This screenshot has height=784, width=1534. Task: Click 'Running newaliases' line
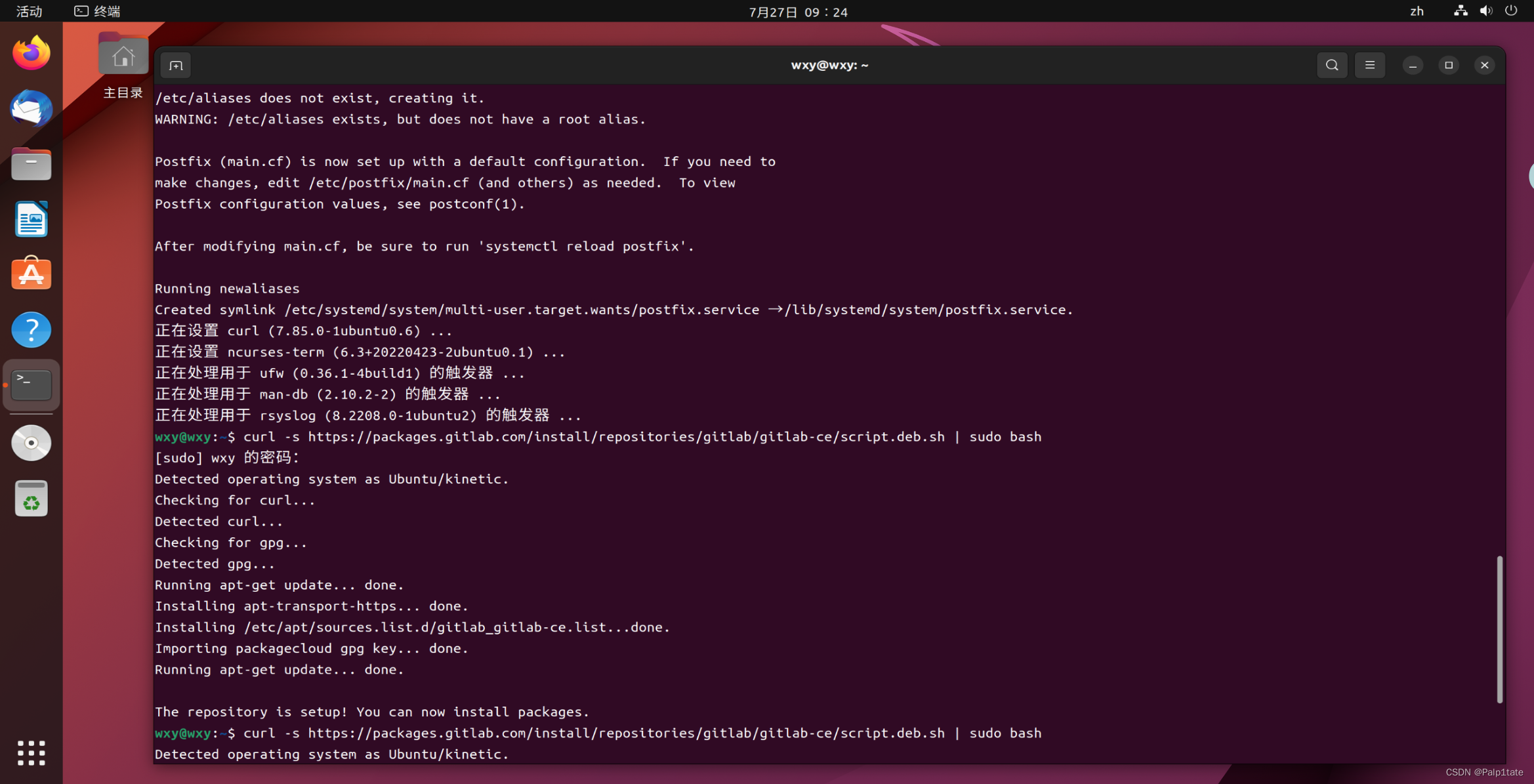tap(227, 289)
